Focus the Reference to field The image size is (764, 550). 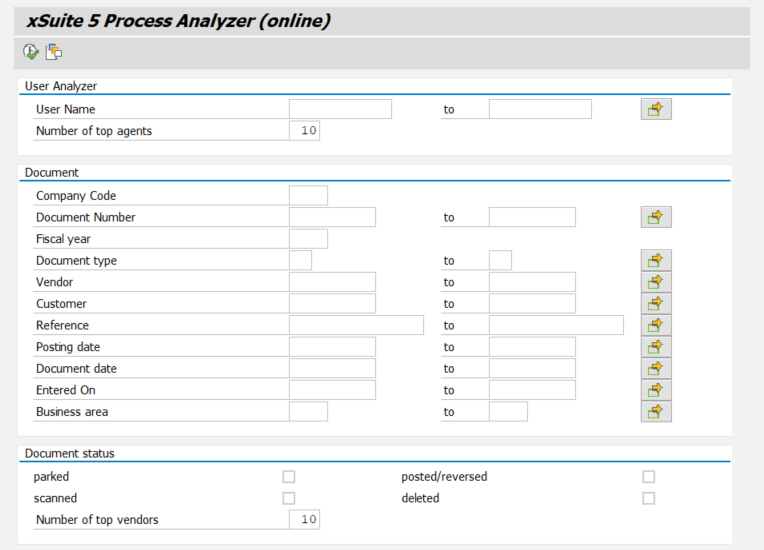tap(556, 325)
